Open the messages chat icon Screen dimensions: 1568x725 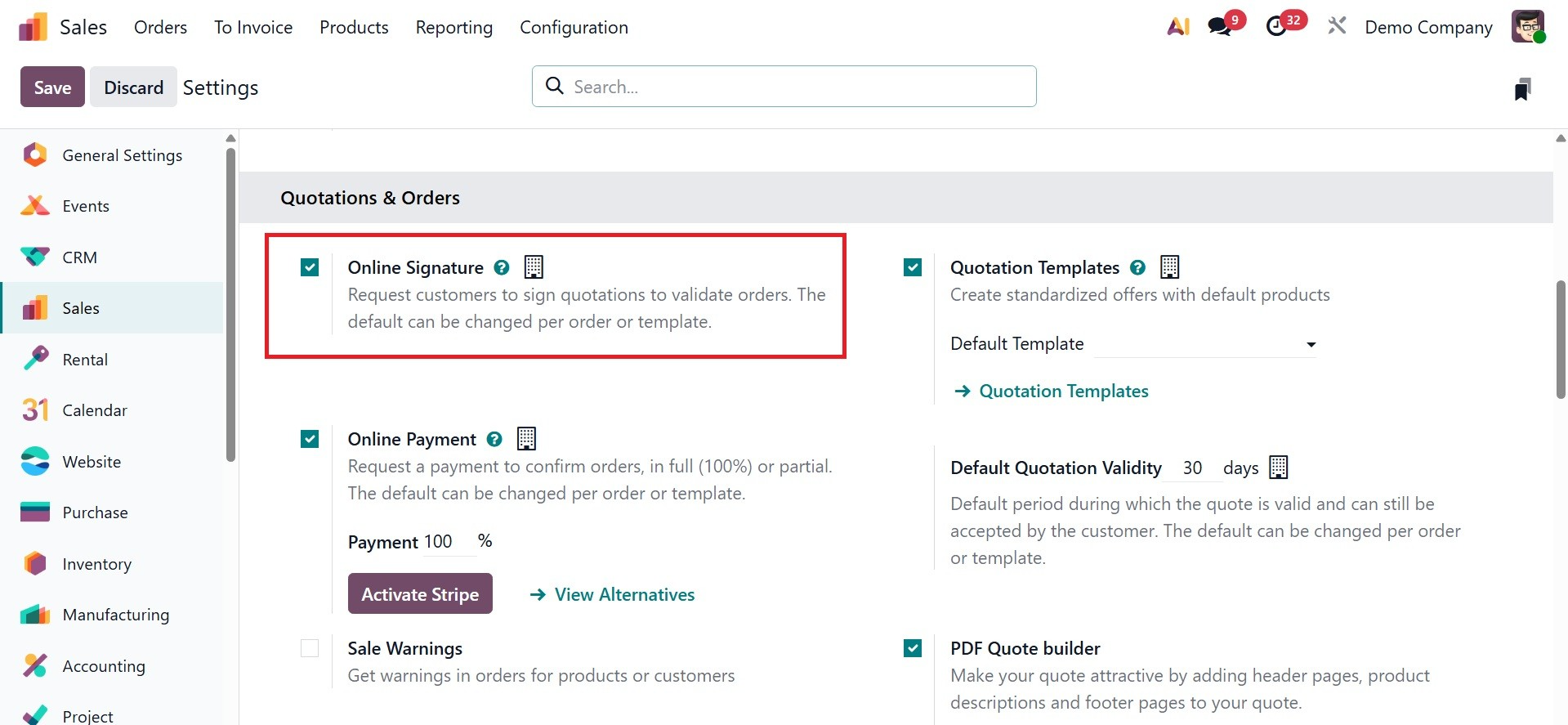pyautogui.click(x=1220, y=27)
